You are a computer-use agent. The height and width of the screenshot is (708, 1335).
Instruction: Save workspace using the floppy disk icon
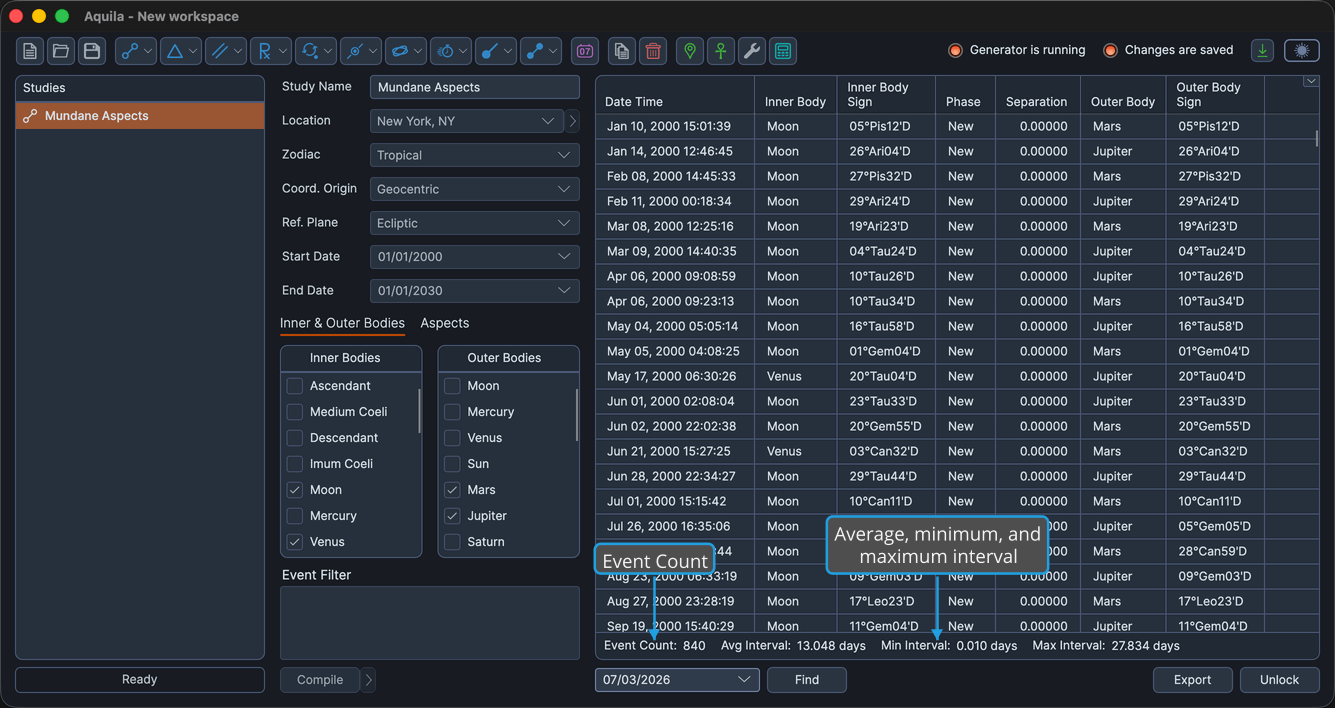click(92, 51)
